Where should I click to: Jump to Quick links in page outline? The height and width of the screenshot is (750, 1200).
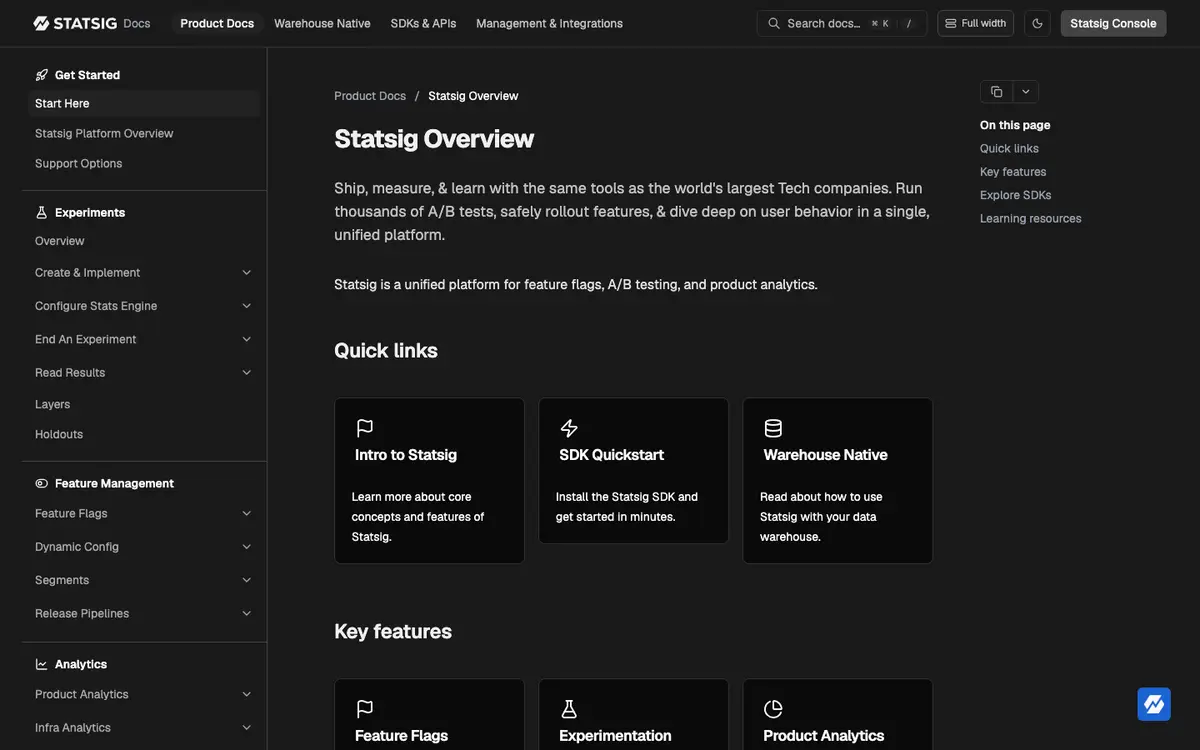(1009, 148)
